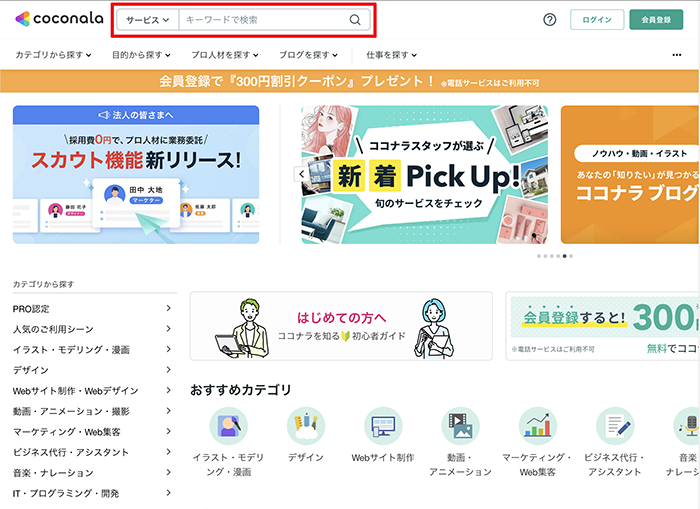Click the search magnifier icon
The height and width of the screenshot is (509, 700).
(355, 20)
